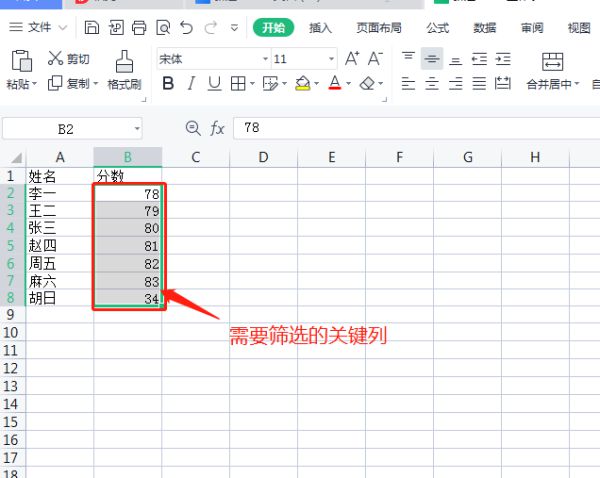Click cell with score 81
The image size is (600, 478).
pyautogui.click(x=127, y=246)
